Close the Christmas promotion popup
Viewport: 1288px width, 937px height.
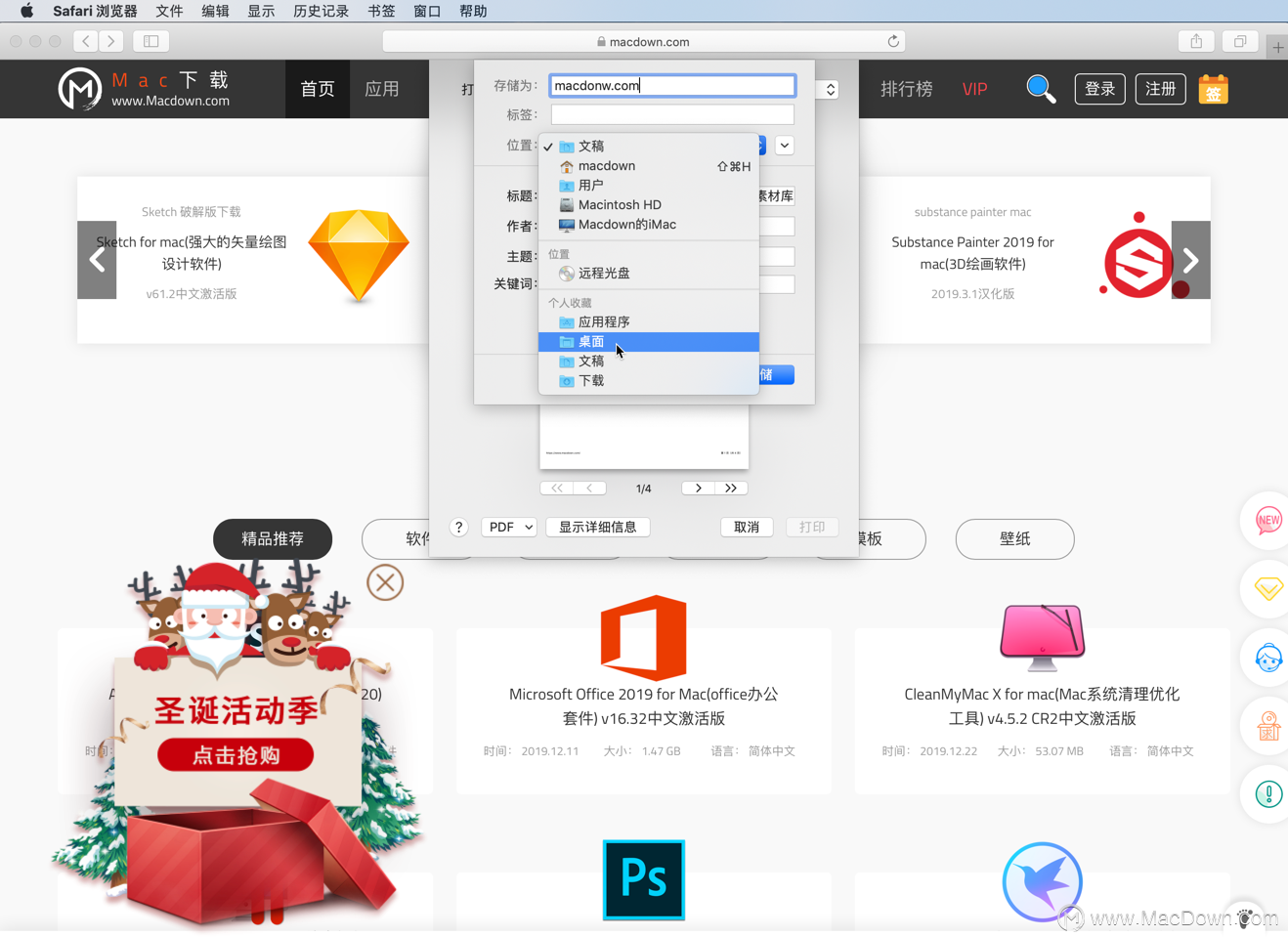385,582
